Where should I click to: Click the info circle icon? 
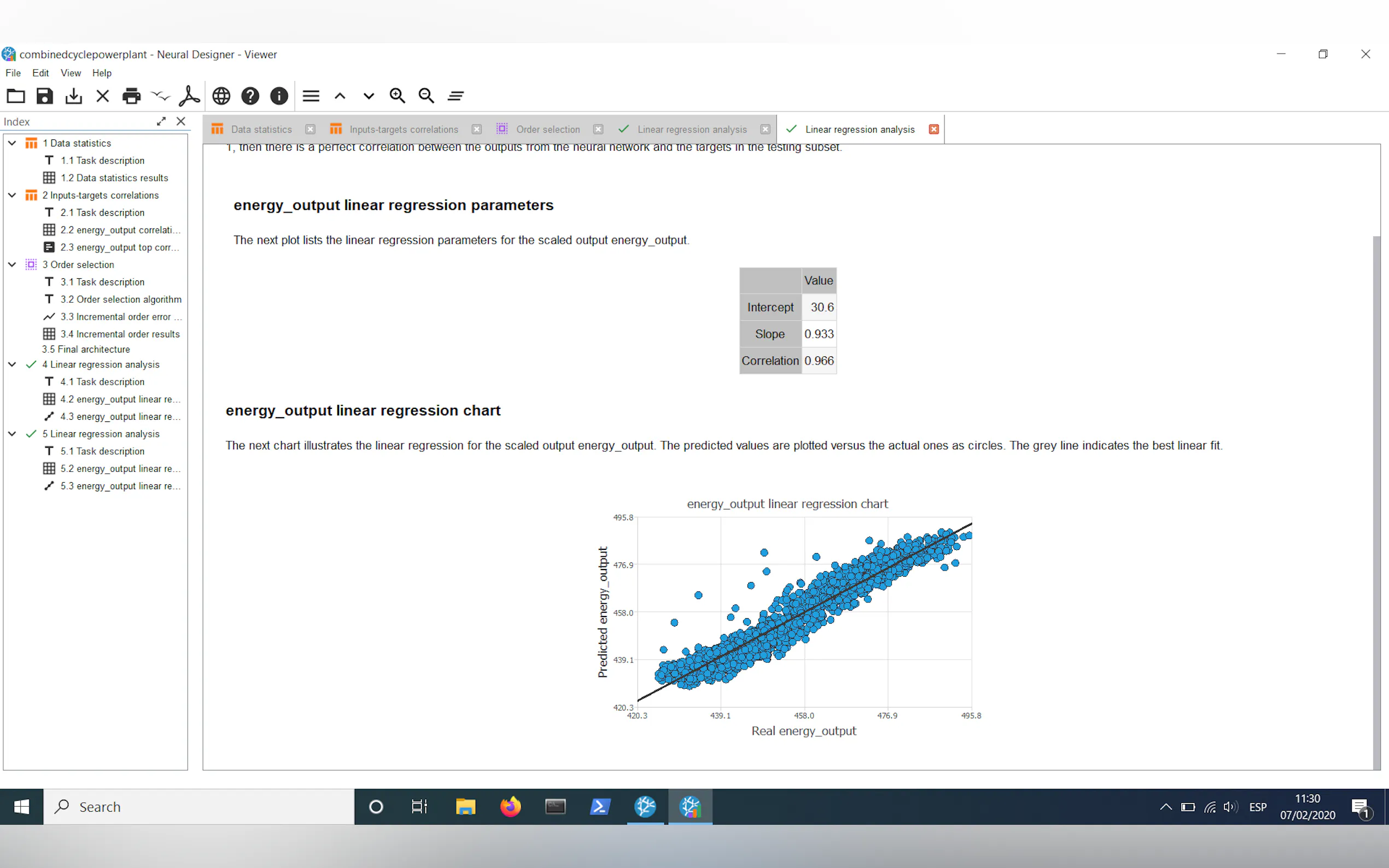click(279, 96)
